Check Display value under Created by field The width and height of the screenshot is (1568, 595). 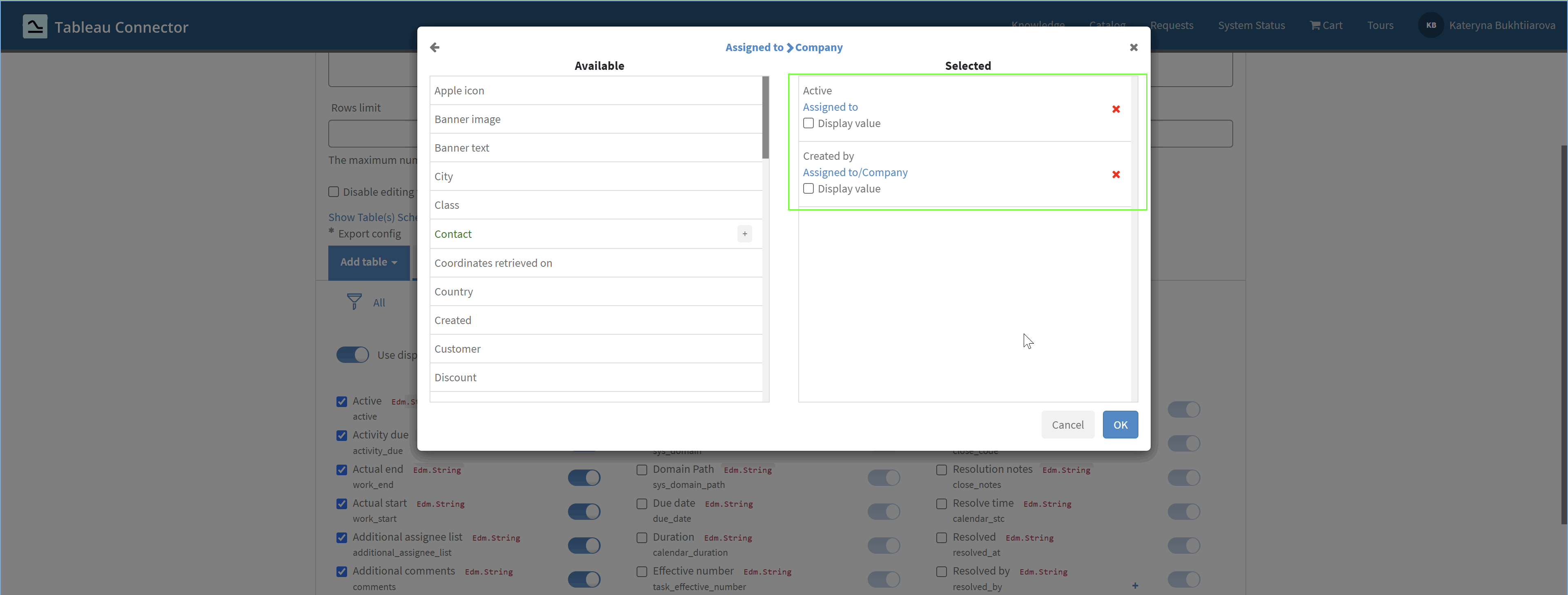pyautogui.click(x=808, y=189)
